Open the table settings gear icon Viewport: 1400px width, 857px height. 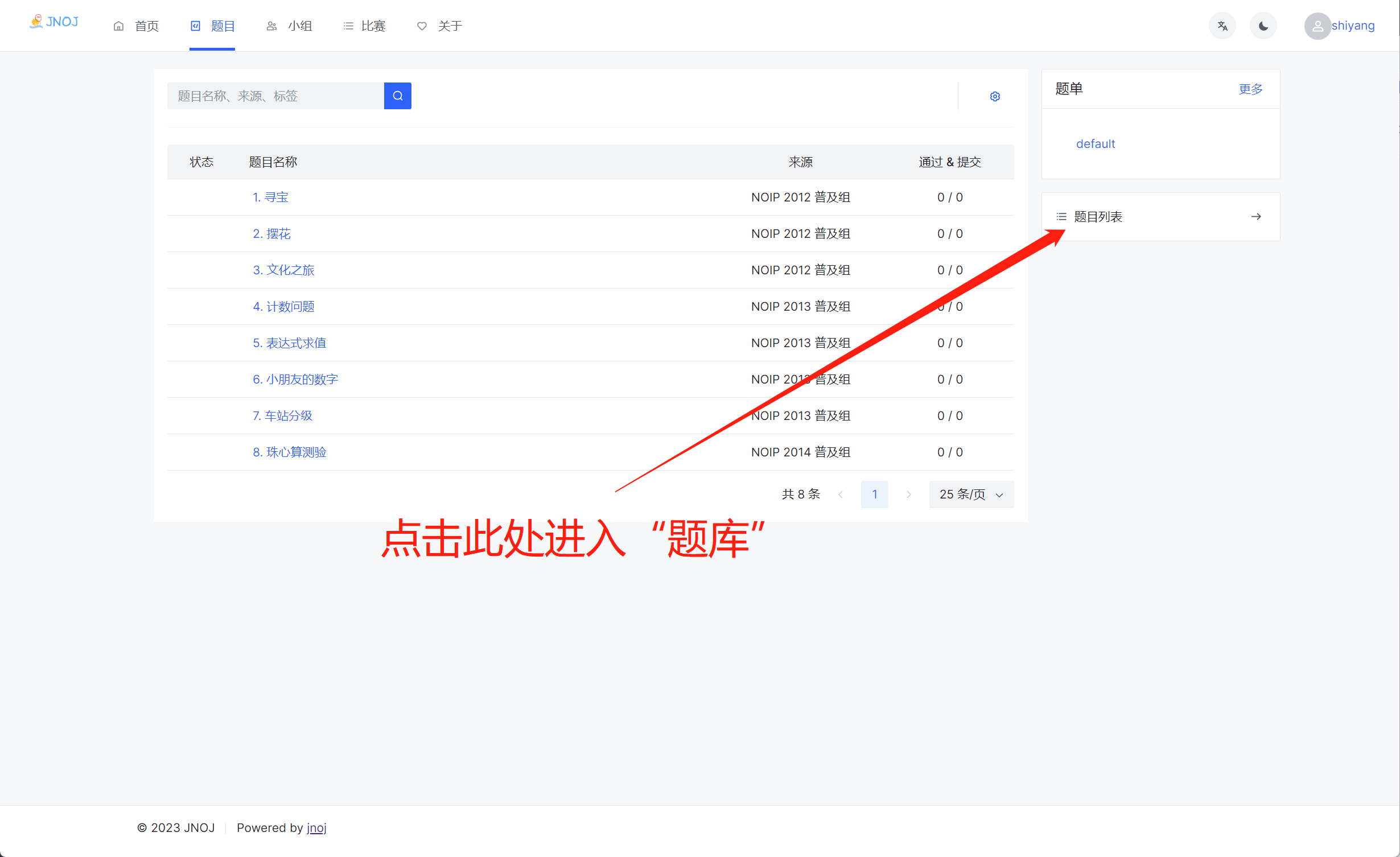click(995, 96)
